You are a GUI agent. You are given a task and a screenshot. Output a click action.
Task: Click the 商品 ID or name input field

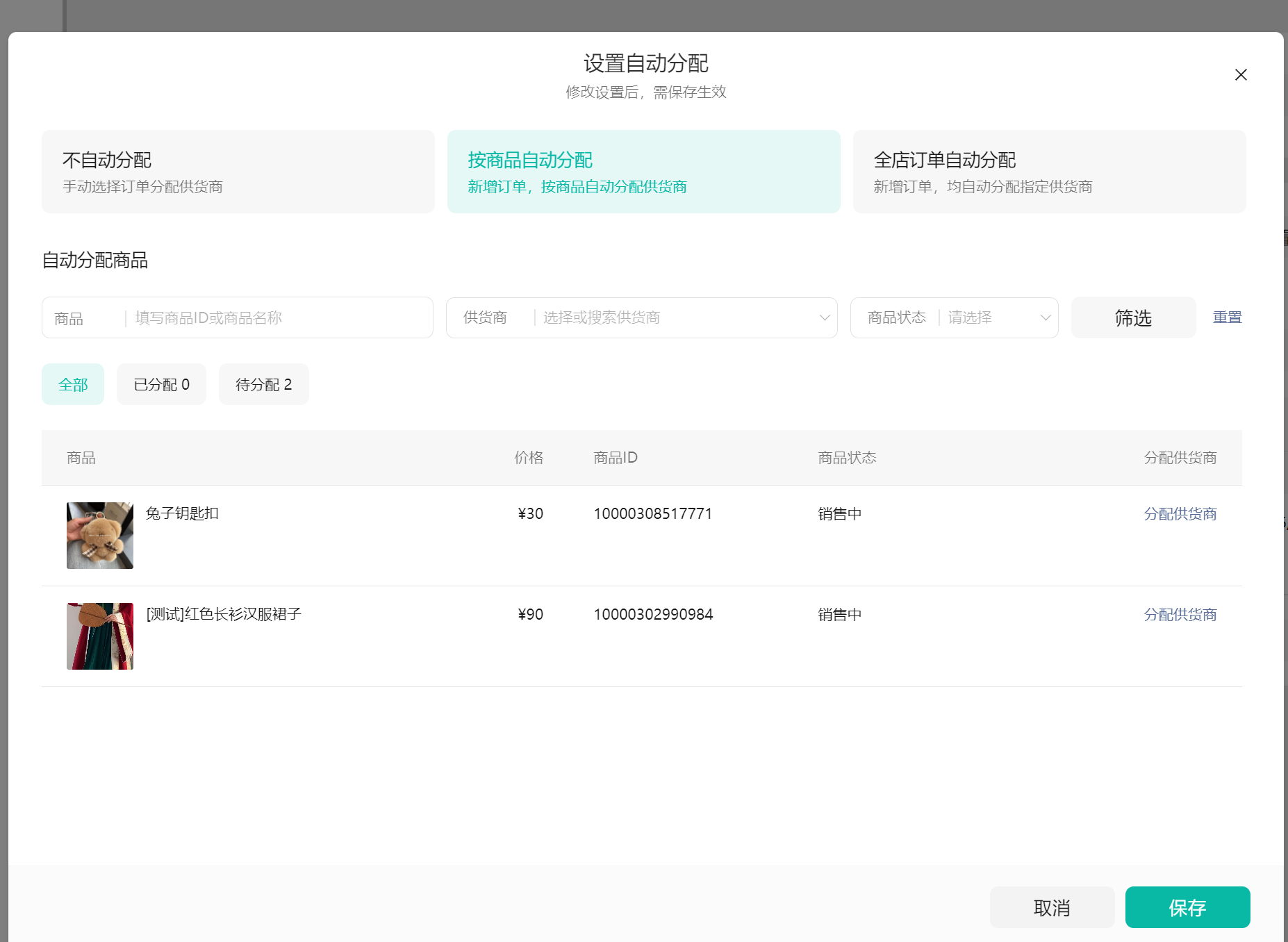[278, 318]
